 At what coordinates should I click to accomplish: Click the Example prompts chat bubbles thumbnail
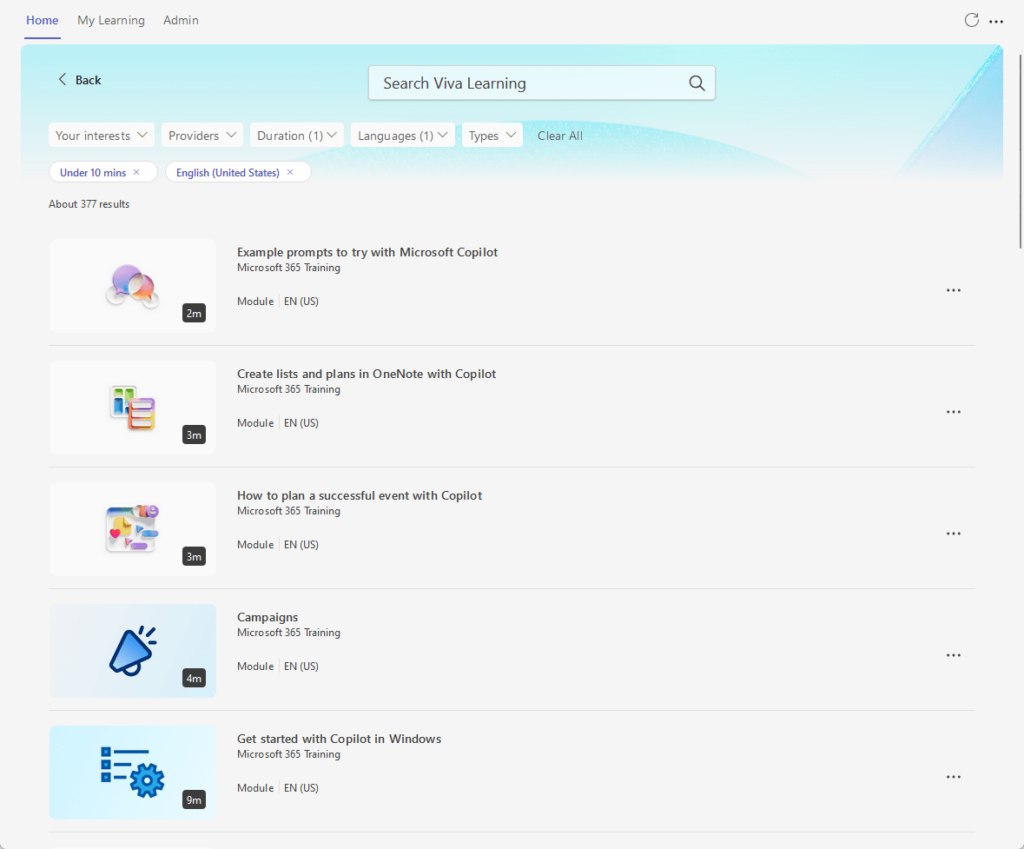click(x=133, y=286)
